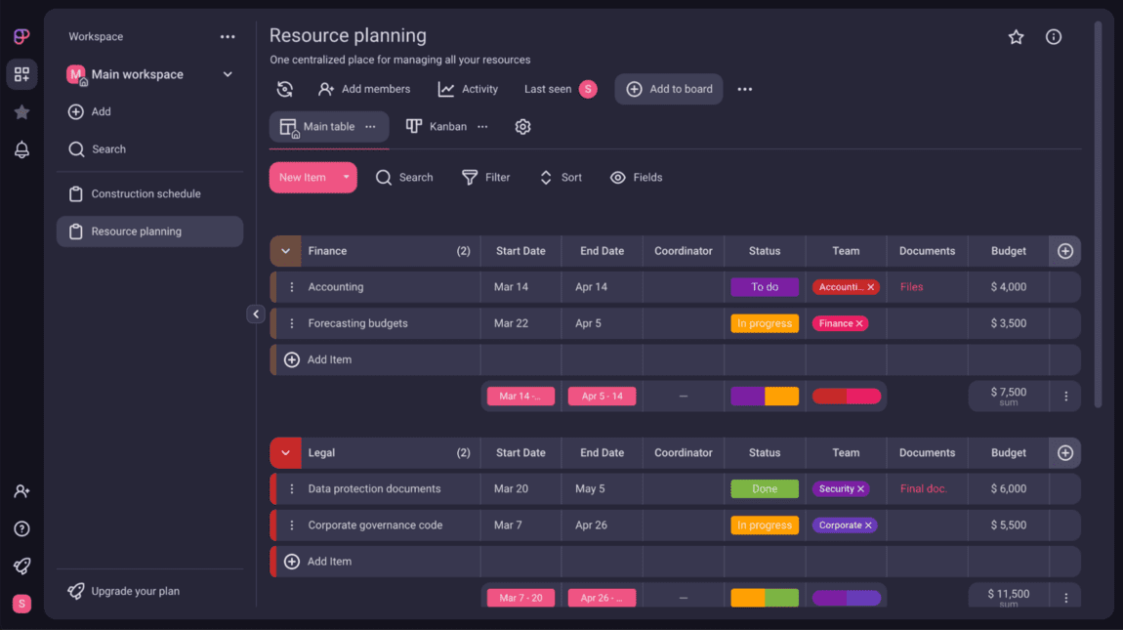Open notifications via the bell icon
Screen dimensions: 1123x630
point(21,149)
